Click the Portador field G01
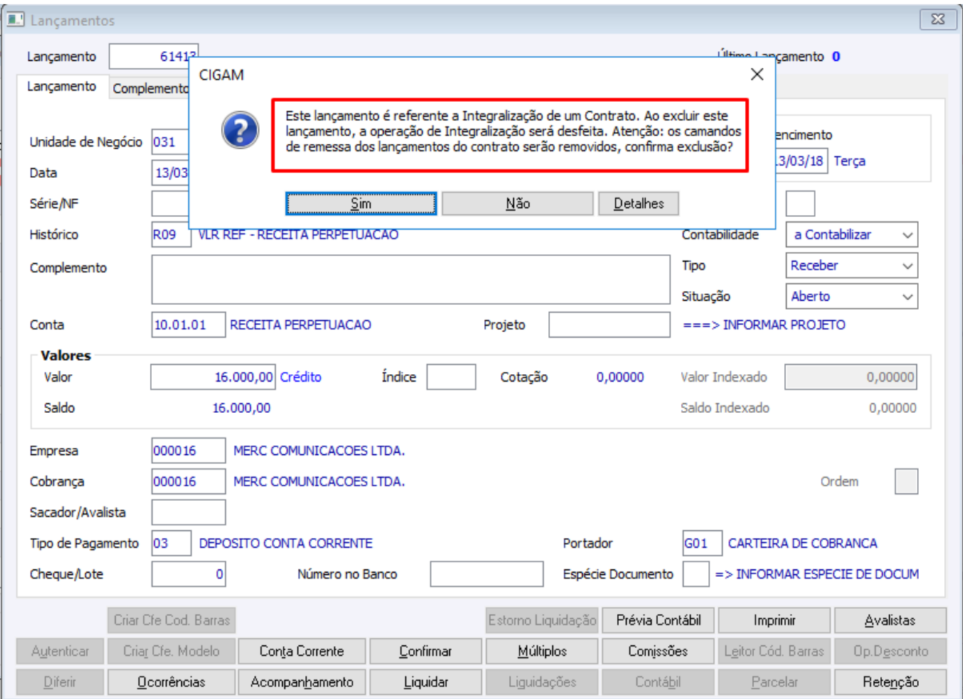Viewport: 963px width, 699px height. [x=702, y=544]
